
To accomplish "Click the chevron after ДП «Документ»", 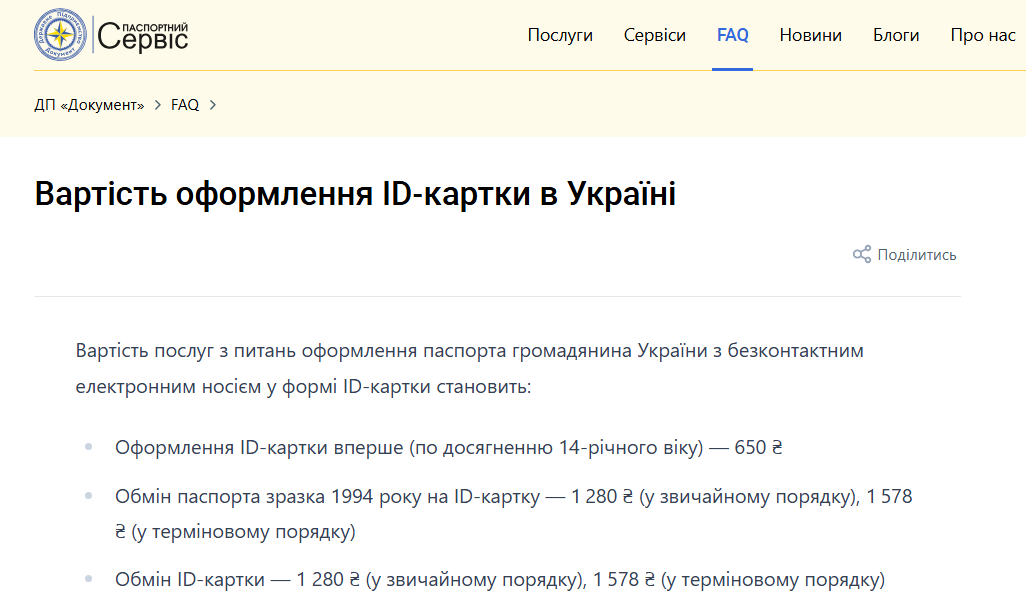I will pos(156,104).
